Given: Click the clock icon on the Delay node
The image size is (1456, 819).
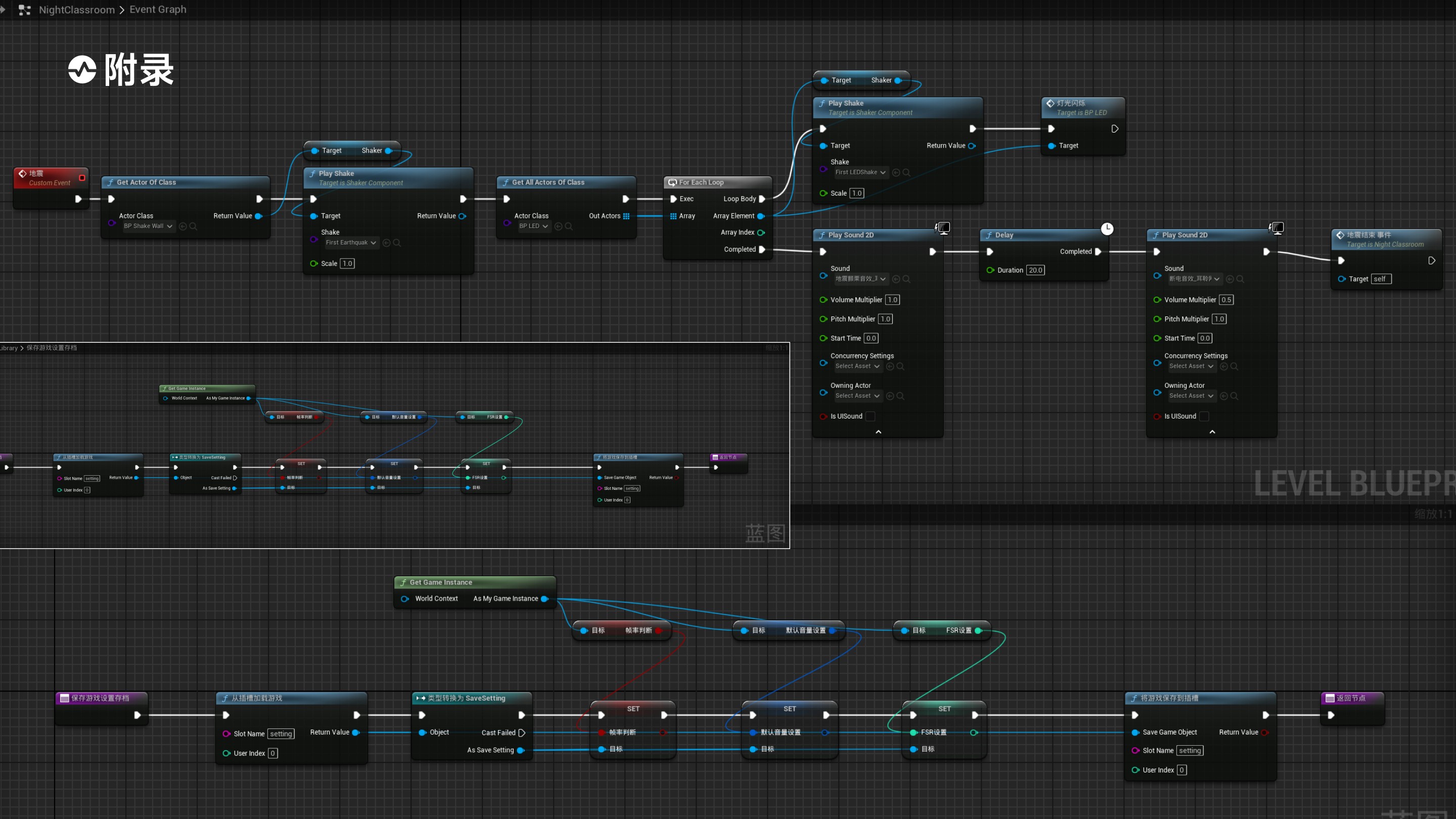Looking at the screenshot, I should [1107, 229].
